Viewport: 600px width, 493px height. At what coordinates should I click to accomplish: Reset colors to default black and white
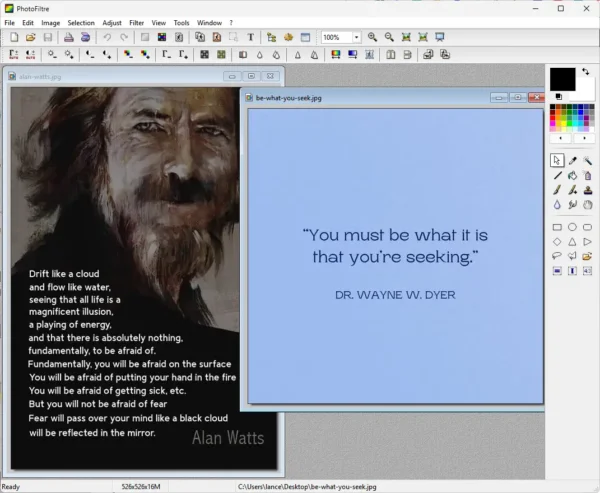558,96
